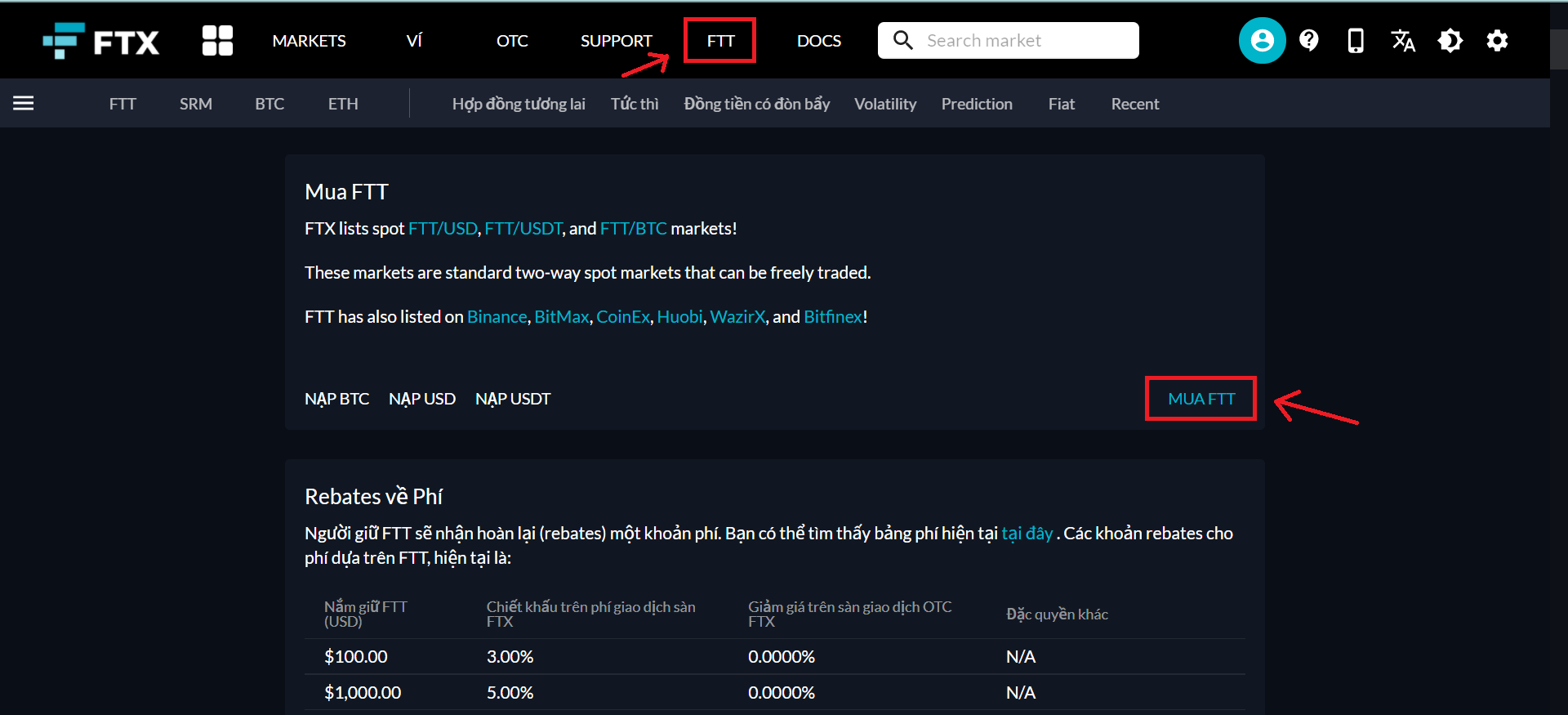Expand the hamburger side menu

[x=24, y=103]
